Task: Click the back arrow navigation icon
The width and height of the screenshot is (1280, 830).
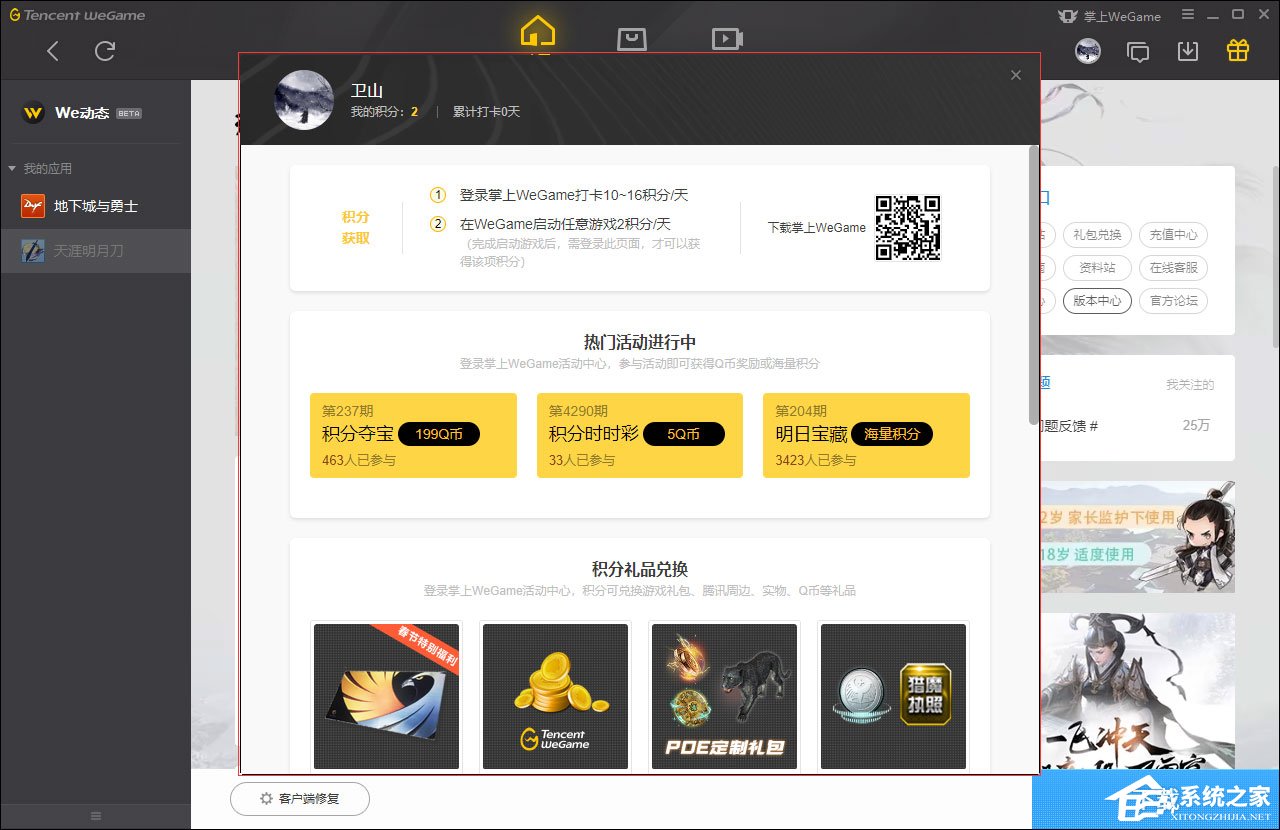Action: (x=51, y=50)
